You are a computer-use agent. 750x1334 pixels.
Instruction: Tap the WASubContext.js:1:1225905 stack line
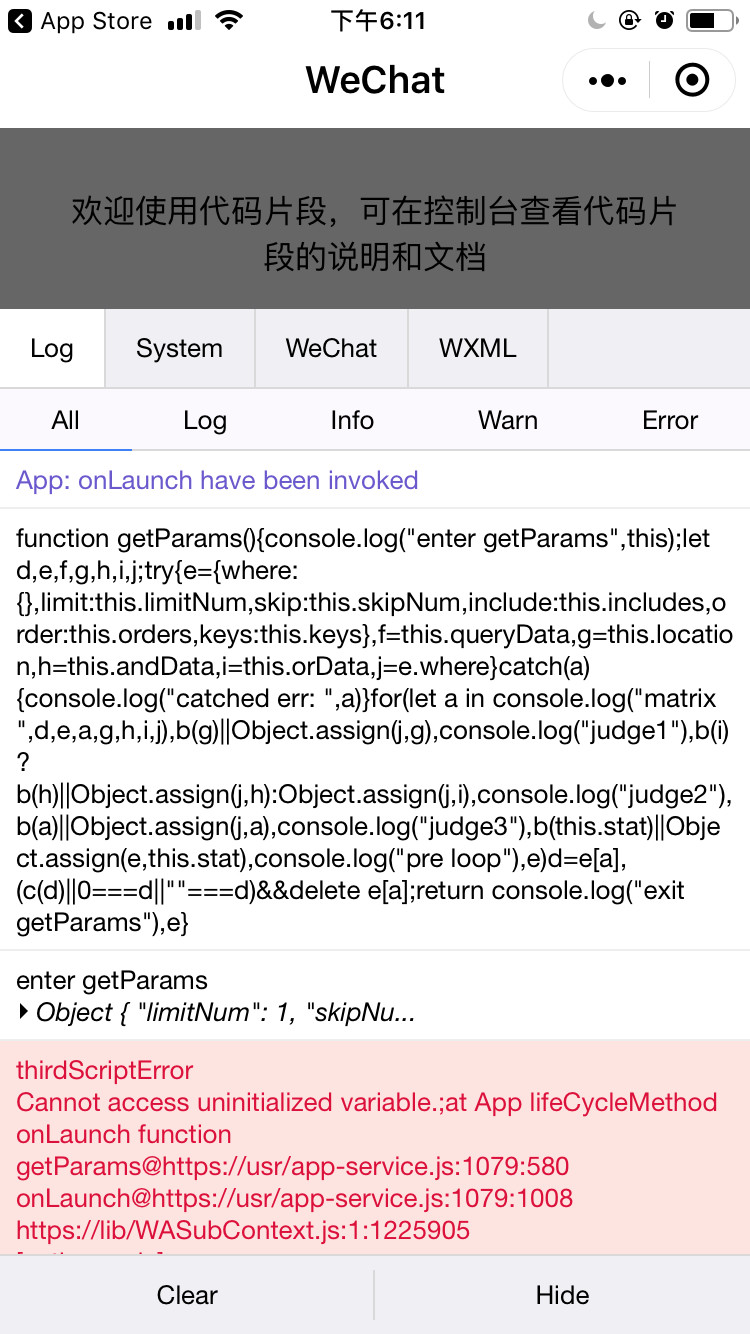pos(243,1230)
